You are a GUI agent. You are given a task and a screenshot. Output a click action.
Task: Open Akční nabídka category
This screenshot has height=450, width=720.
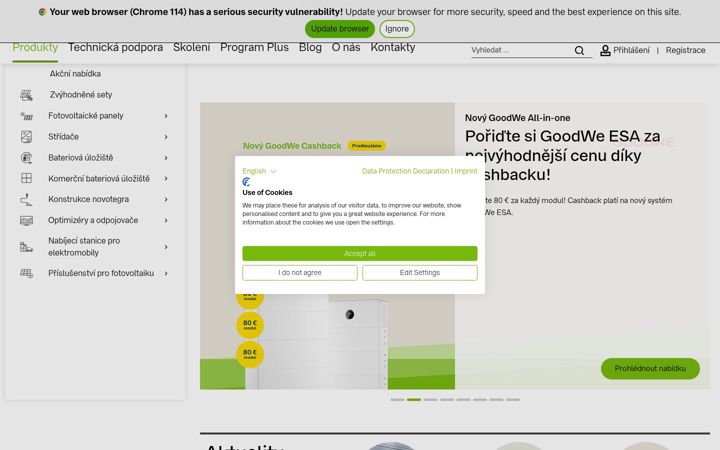tap(75, 74)
